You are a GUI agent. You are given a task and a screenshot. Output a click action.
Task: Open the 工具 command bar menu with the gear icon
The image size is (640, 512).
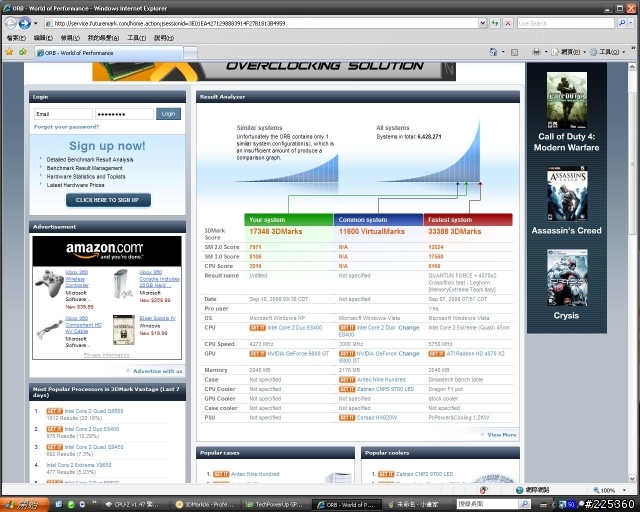point(607,52)
